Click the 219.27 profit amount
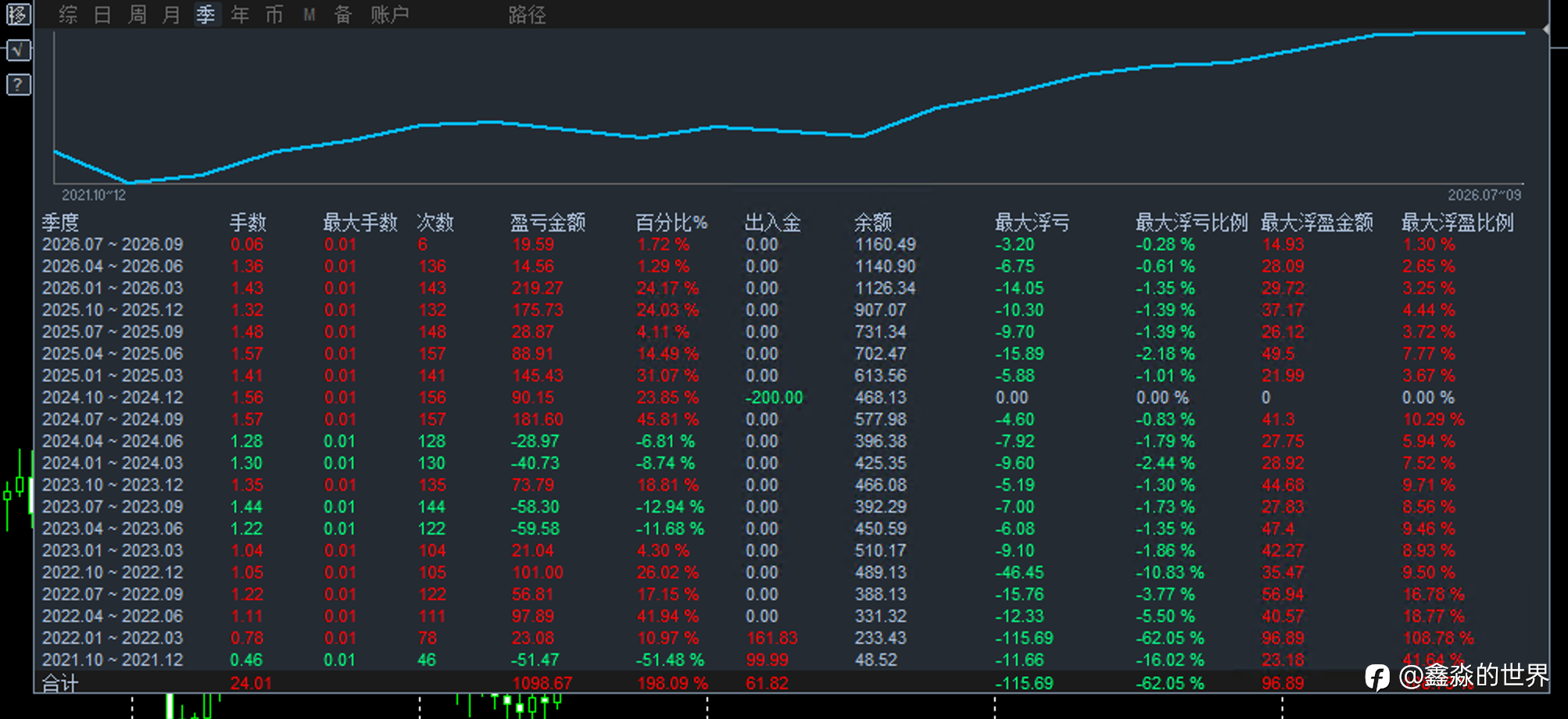Viewport: 1568px width, 719px height. click(537, 288)
